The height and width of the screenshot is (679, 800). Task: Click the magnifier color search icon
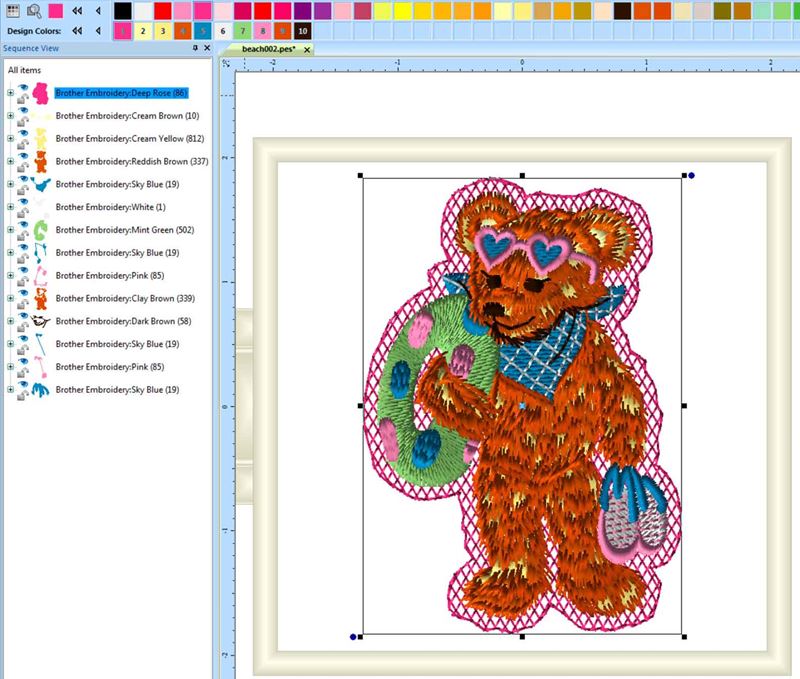point(34,10)
